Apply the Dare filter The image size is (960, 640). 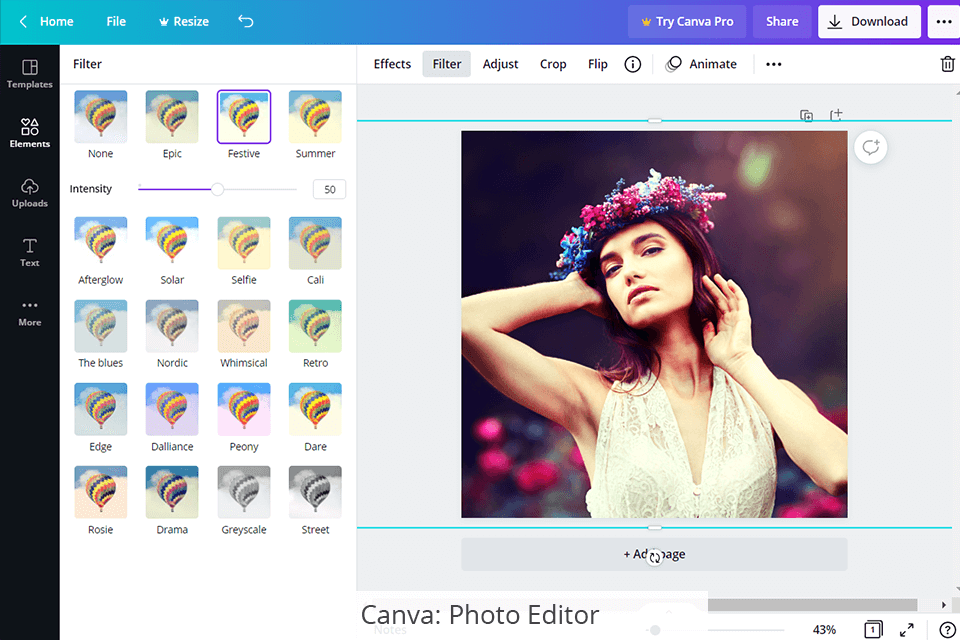coord(315,410)
